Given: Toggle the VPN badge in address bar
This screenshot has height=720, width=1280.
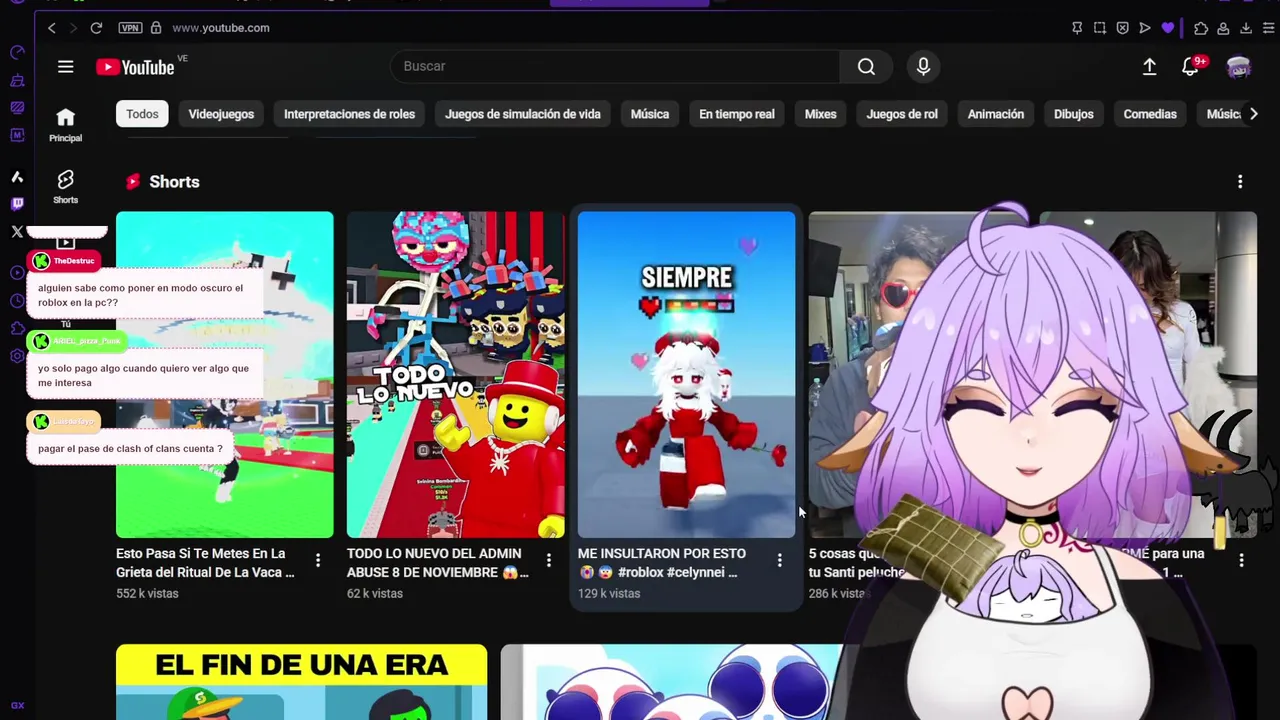Looking at the screenshot, I should pos(129,28).
